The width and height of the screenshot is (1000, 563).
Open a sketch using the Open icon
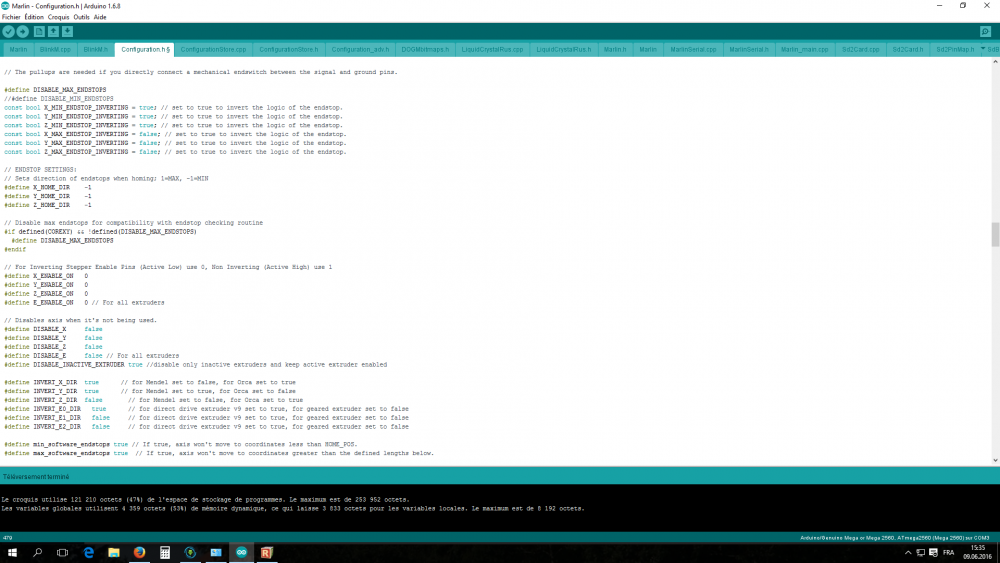53,31
